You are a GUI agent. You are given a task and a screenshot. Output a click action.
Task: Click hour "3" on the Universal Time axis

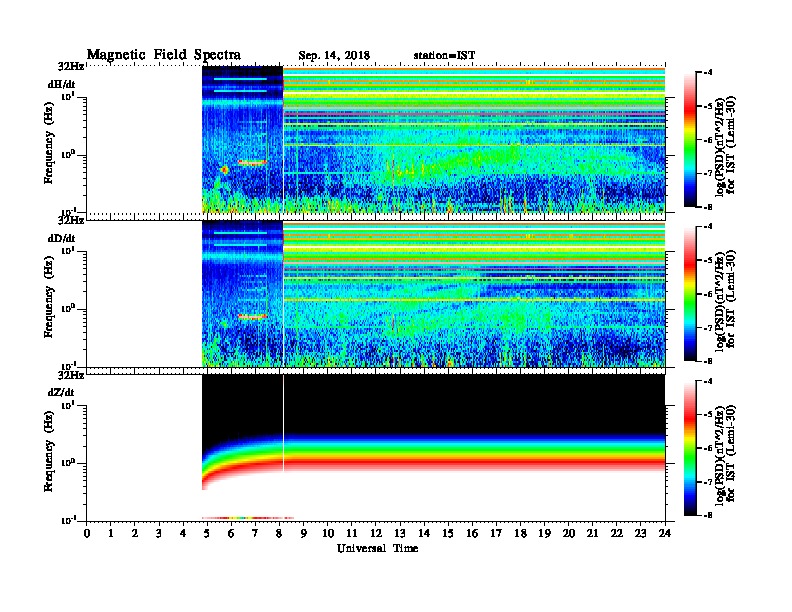tap(159, 534)
